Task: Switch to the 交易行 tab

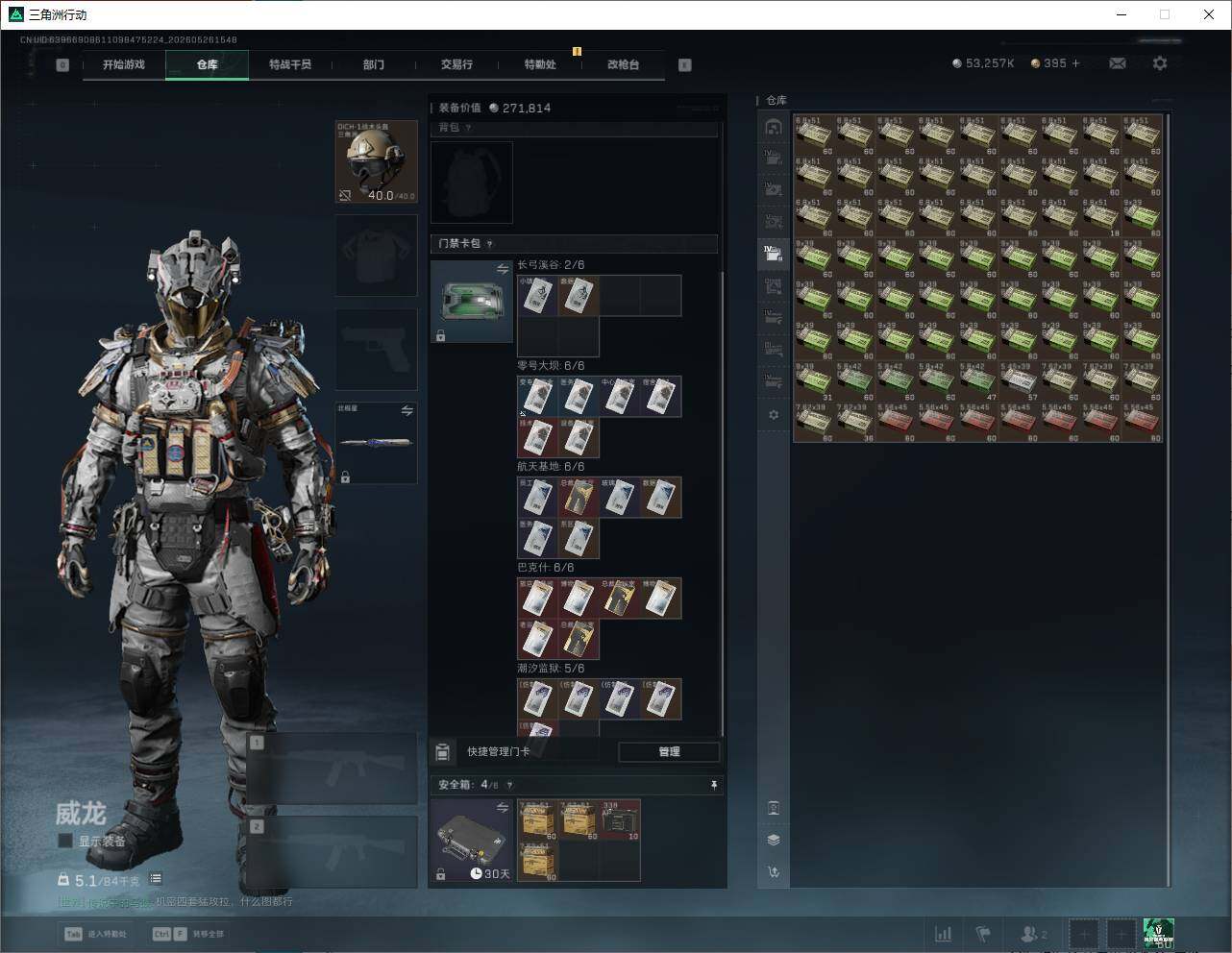Action: (456, 64)
